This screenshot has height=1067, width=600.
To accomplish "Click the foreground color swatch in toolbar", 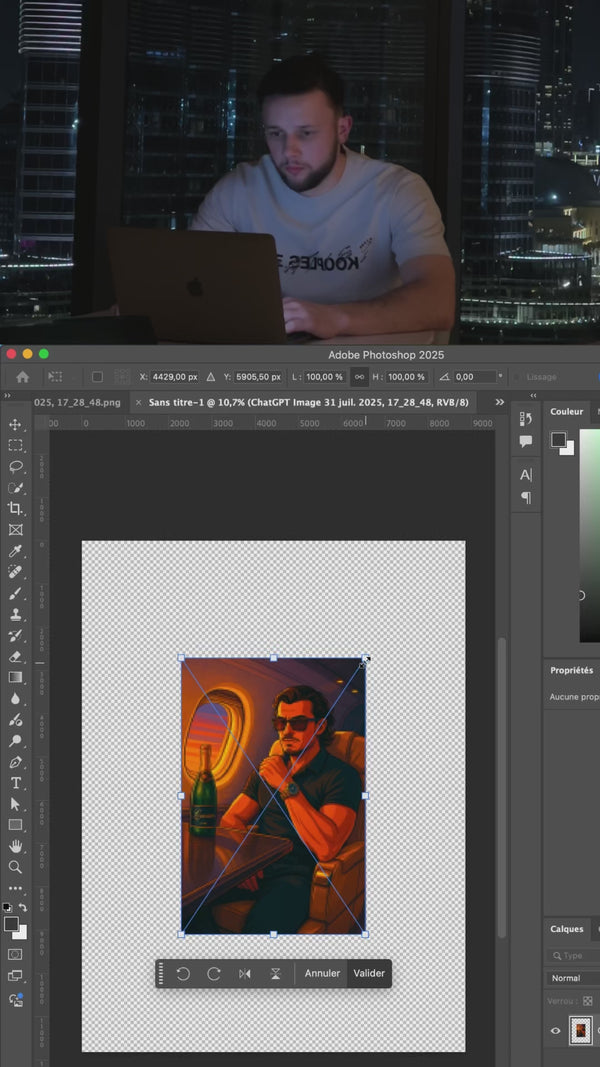I will coord(11,924).
